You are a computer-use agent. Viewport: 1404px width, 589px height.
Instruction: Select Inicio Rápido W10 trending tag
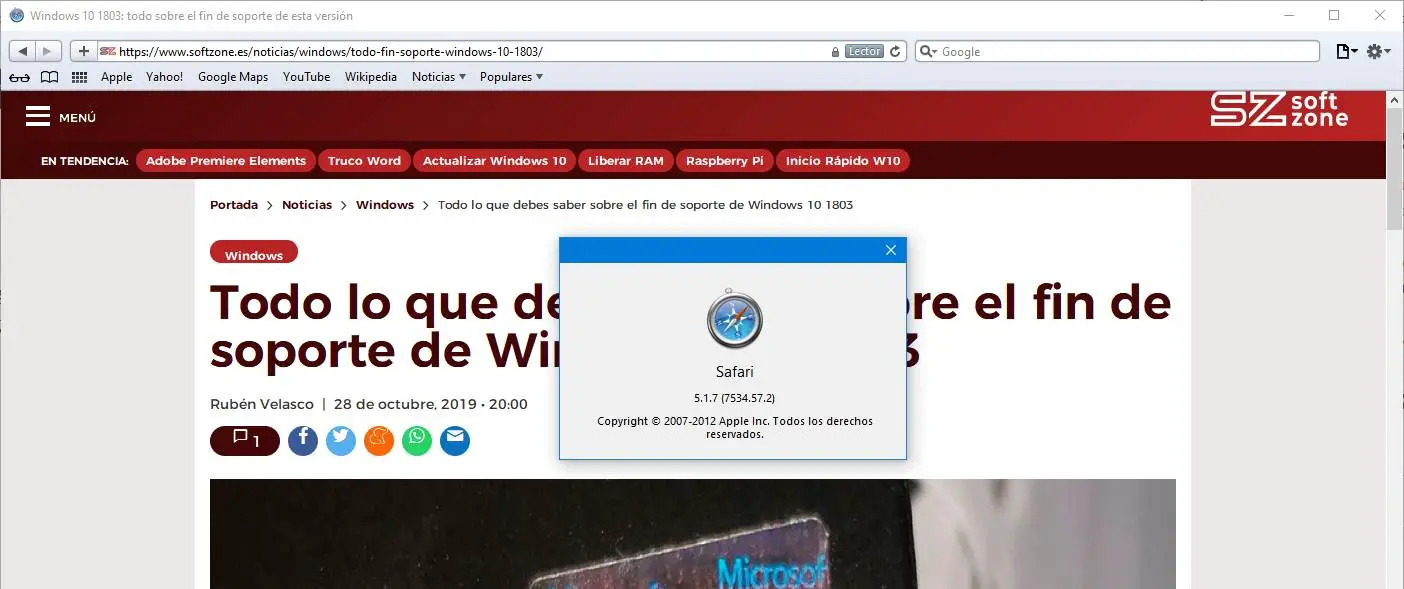point(842,161)
